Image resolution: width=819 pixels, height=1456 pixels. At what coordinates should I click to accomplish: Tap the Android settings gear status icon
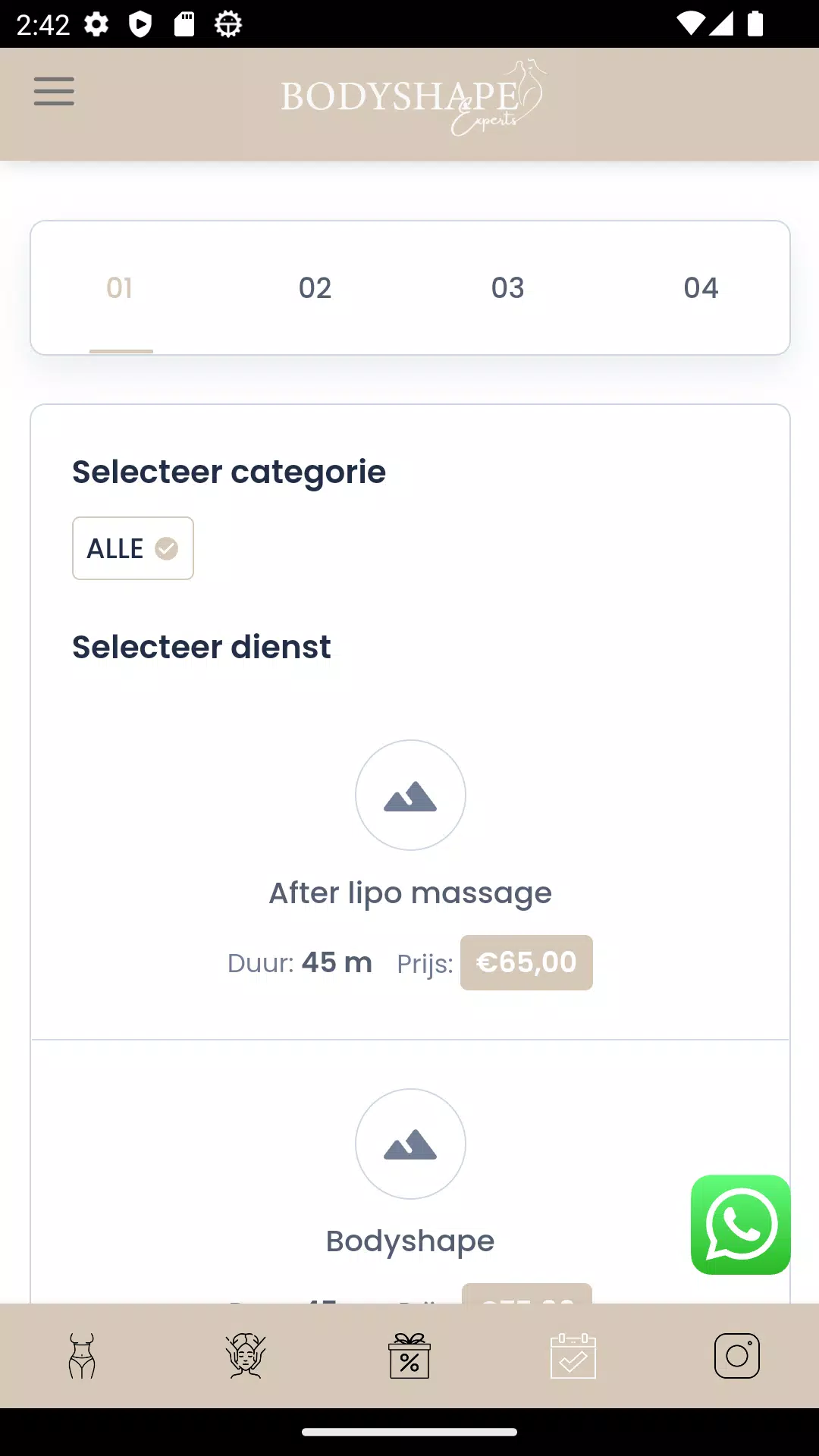[96, 24]
